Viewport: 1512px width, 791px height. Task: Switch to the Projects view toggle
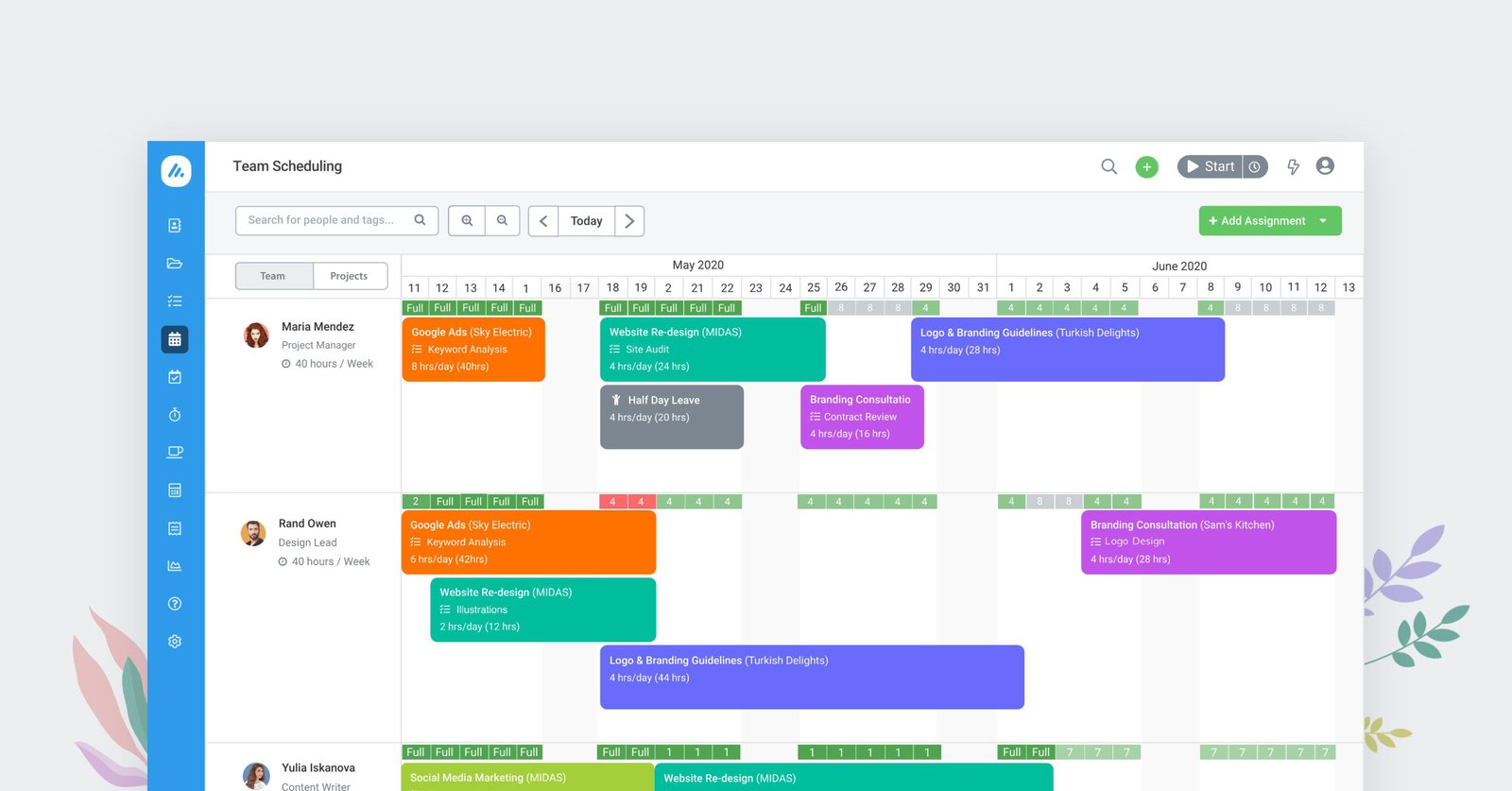tap(349, 276)
